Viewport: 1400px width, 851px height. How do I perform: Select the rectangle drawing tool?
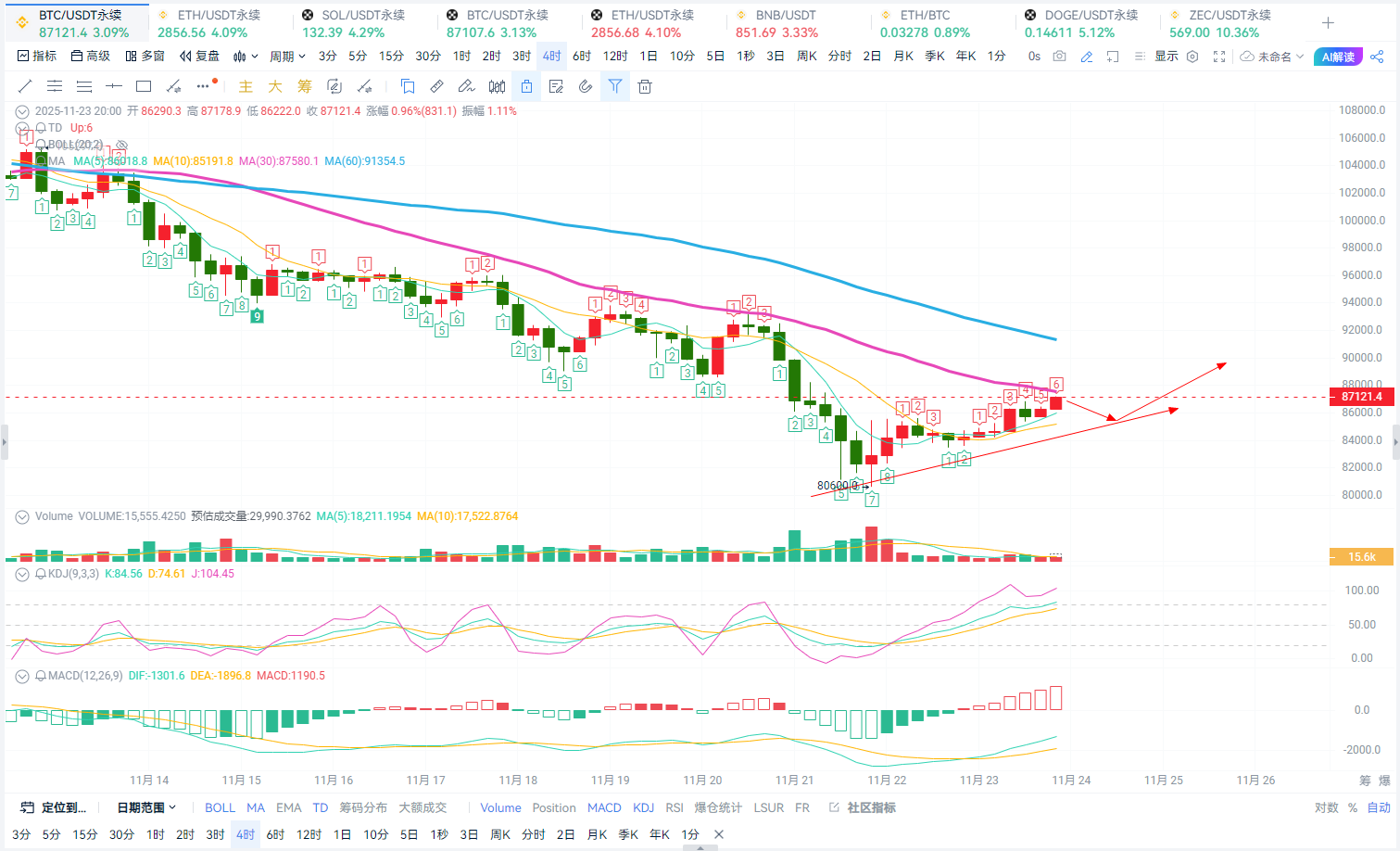coord(144,87)
